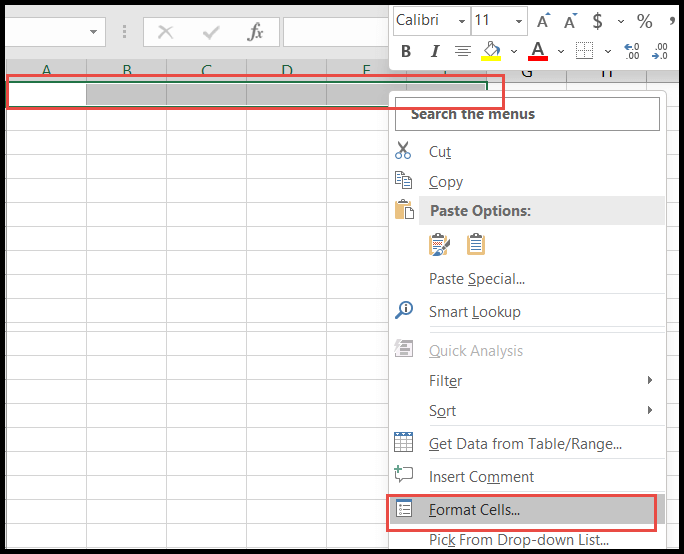
Task: Click the borders icon
Action: (x=584, y=51)
